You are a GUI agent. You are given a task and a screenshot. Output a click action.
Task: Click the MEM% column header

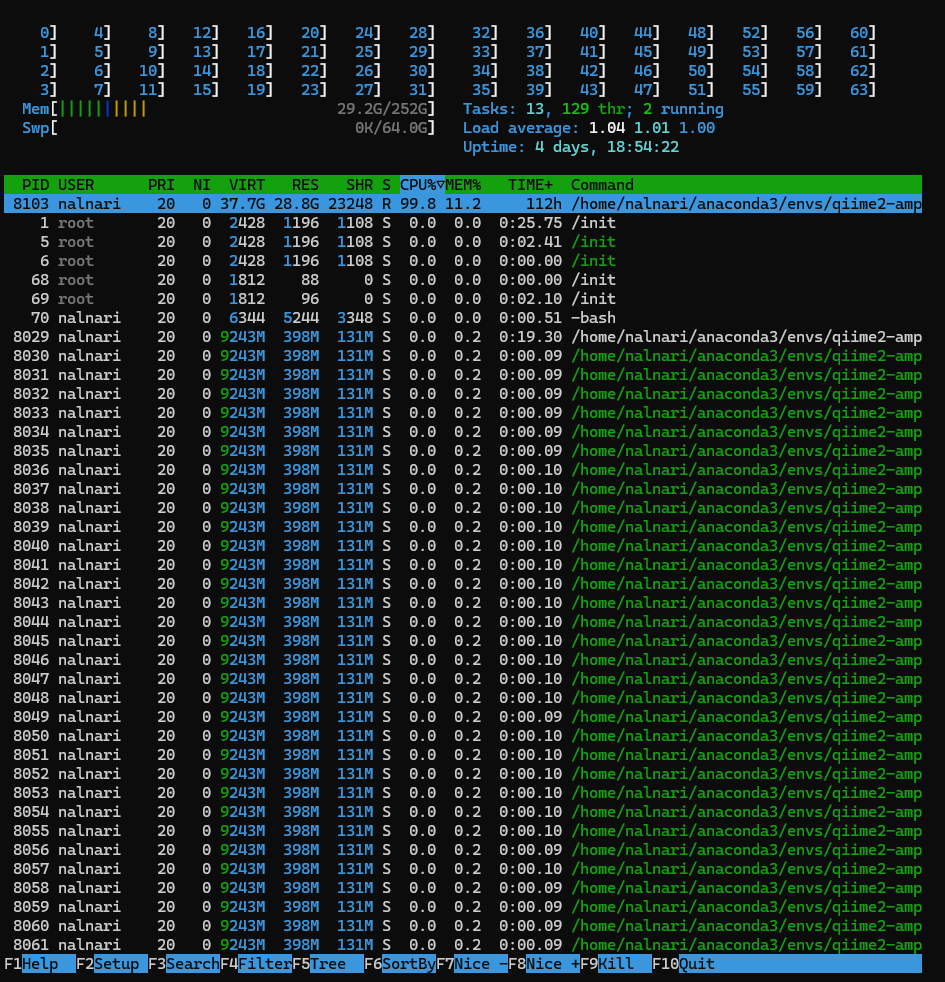463,185
